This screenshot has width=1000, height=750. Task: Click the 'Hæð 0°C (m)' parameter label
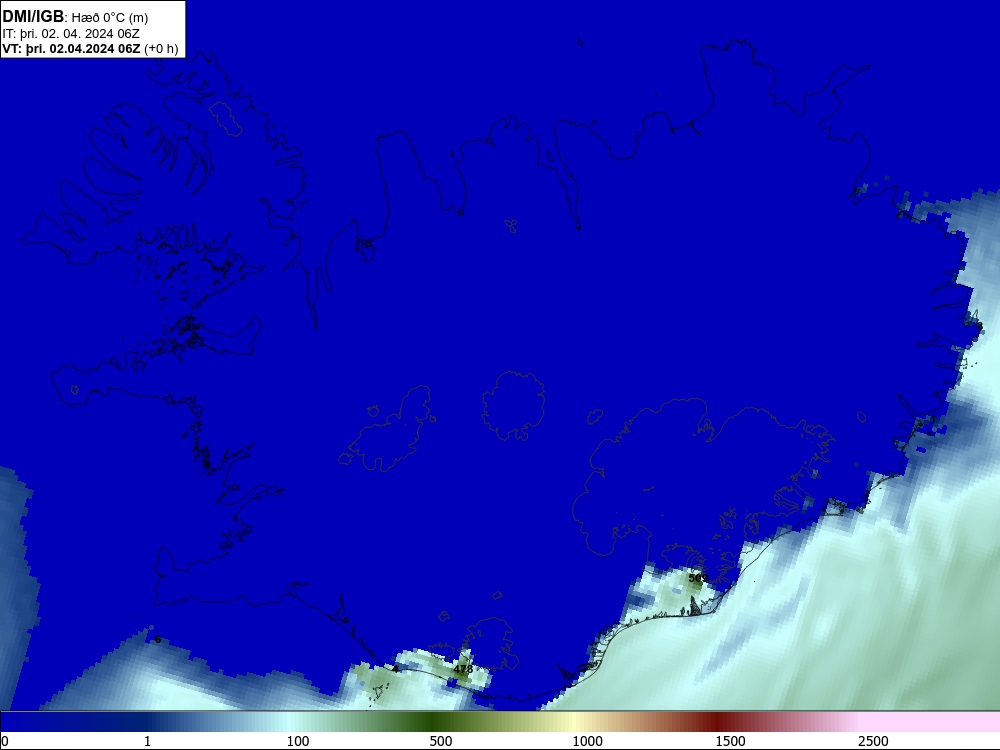tap(110, 18)
